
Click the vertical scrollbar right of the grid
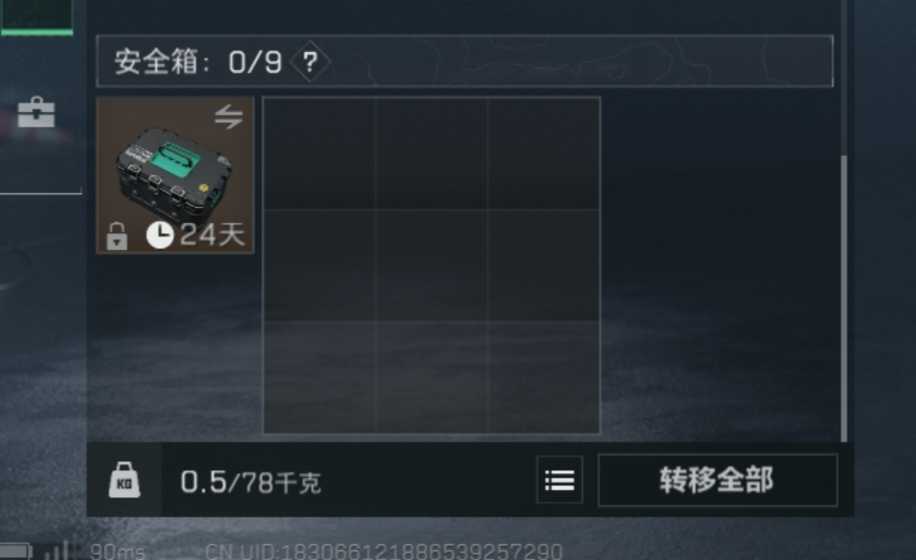point(844,298)
